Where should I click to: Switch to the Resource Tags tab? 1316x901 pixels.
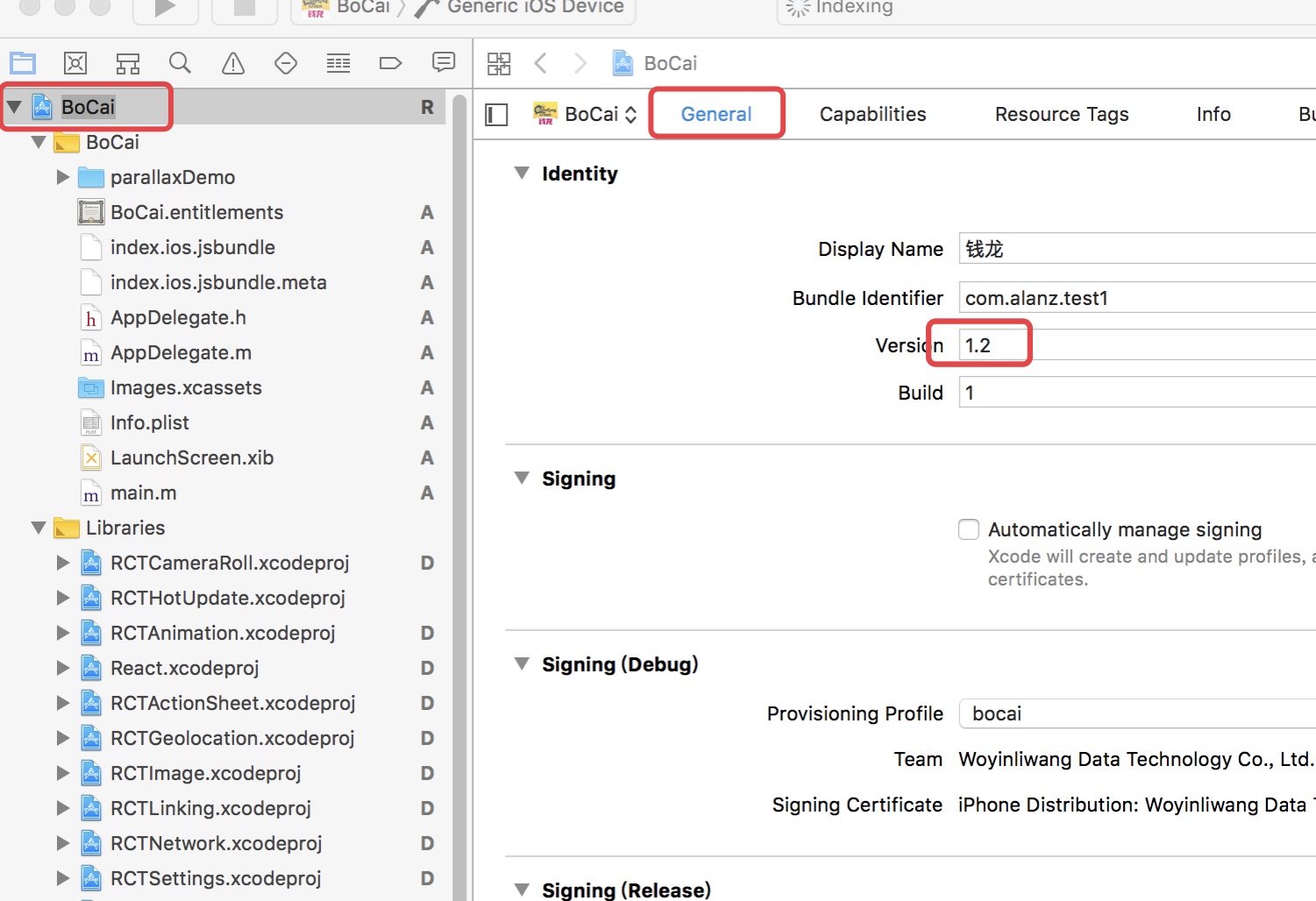tap(1061, 114)
